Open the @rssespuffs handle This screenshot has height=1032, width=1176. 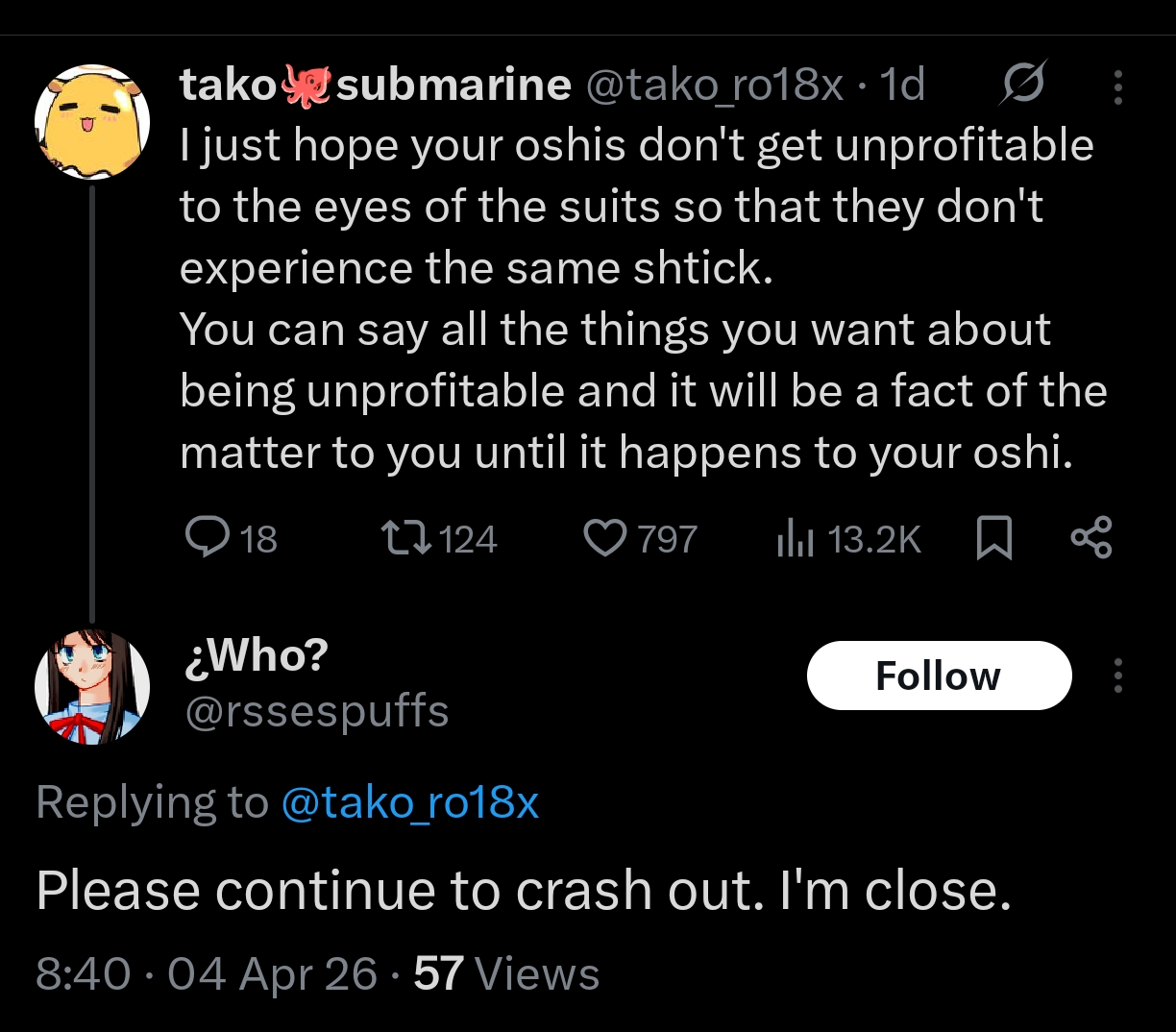pyautogui.click(x=315, y=712)
